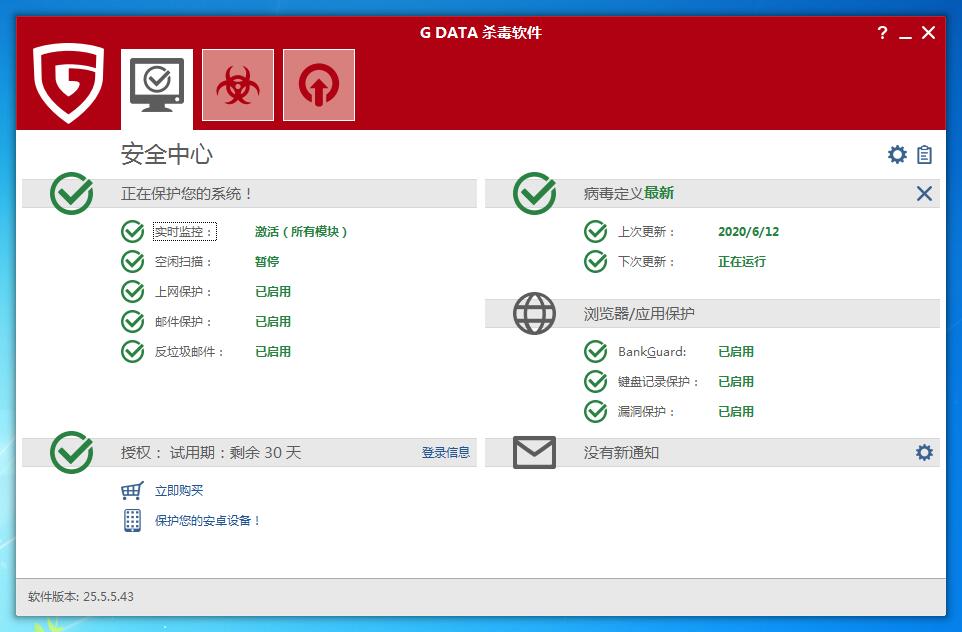Open settings gear beside 安全中心 title

pyautogui.click(x=897, y=155)
